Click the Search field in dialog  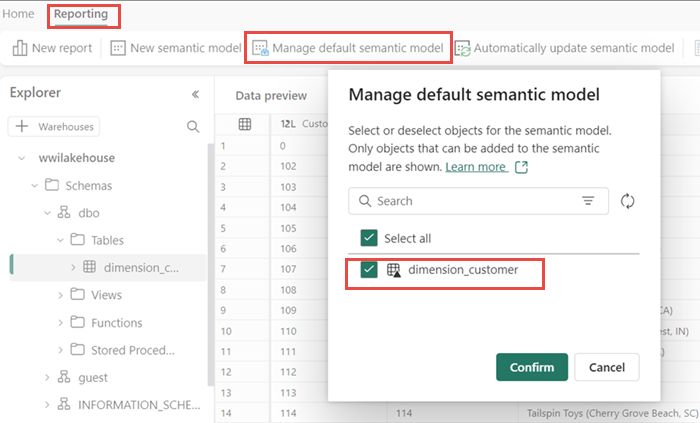(x=470, y=201)
